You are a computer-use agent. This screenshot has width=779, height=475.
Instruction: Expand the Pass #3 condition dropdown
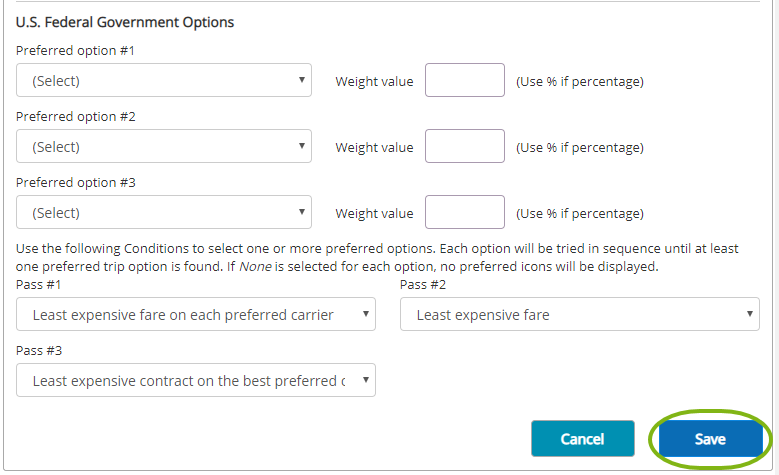coord(196,380)
